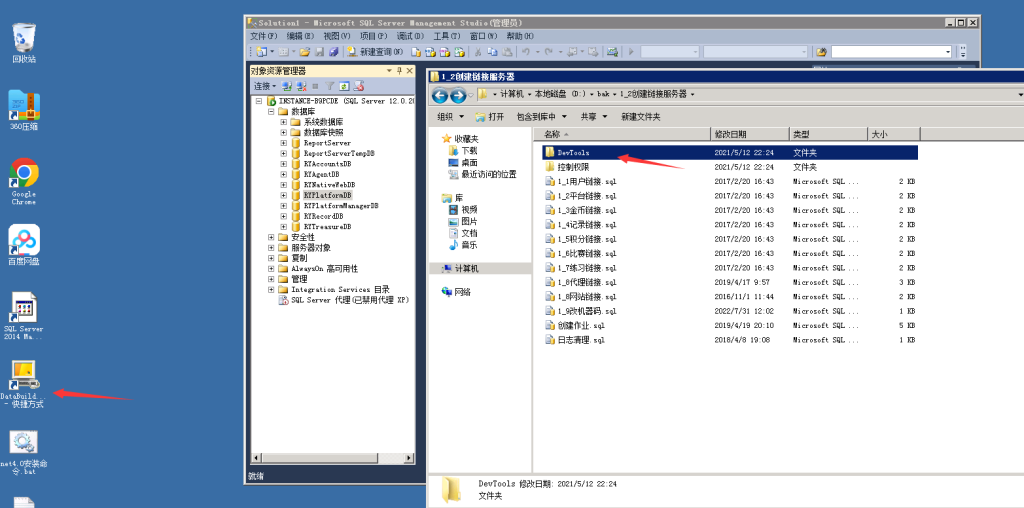Select the SQL Server 2014 Management Studio desktop icon
1024x508 pixels.
pyautogui.click(x=23, y=310)
